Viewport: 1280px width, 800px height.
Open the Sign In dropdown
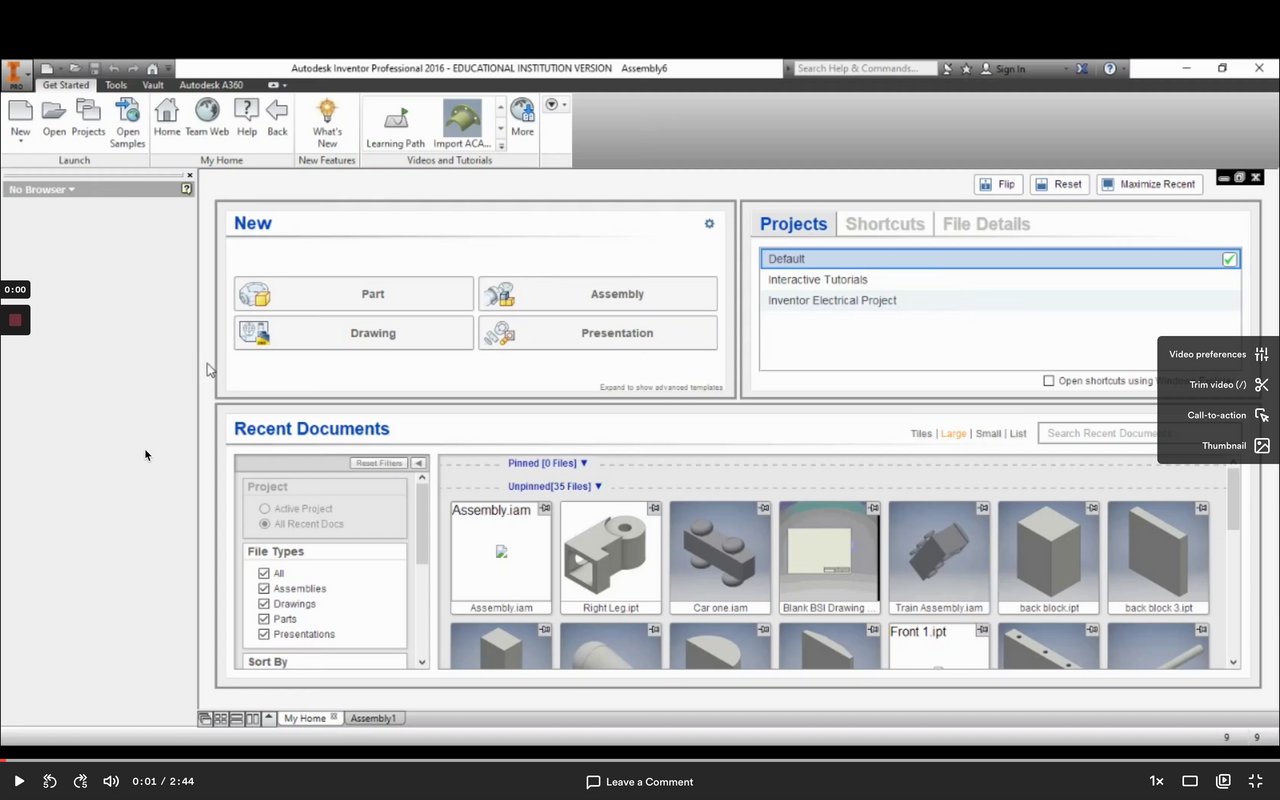click(x=1025, y=69)
